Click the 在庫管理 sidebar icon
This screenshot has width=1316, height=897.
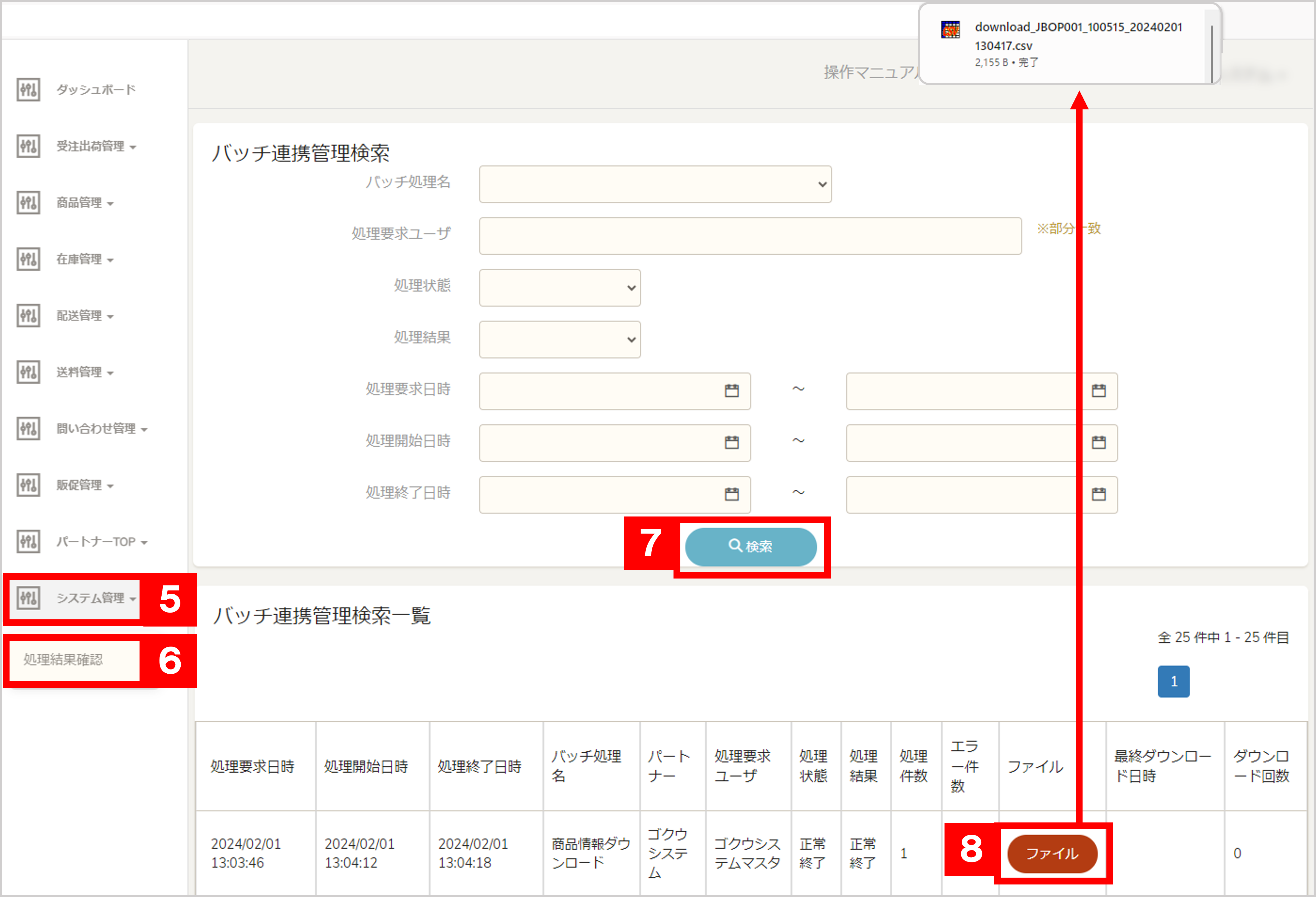[x=28, y=259]
